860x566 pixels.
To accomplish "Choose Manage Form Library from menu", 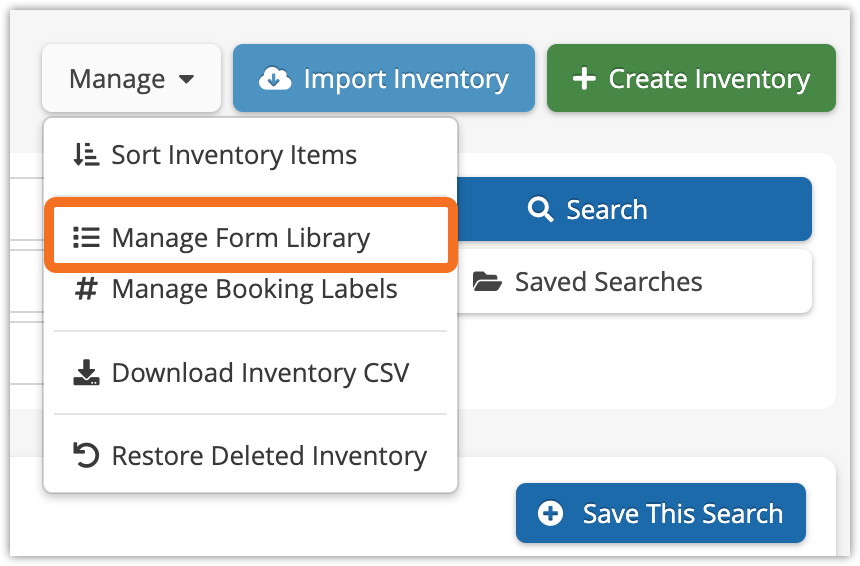I will (x=250, y=237).
